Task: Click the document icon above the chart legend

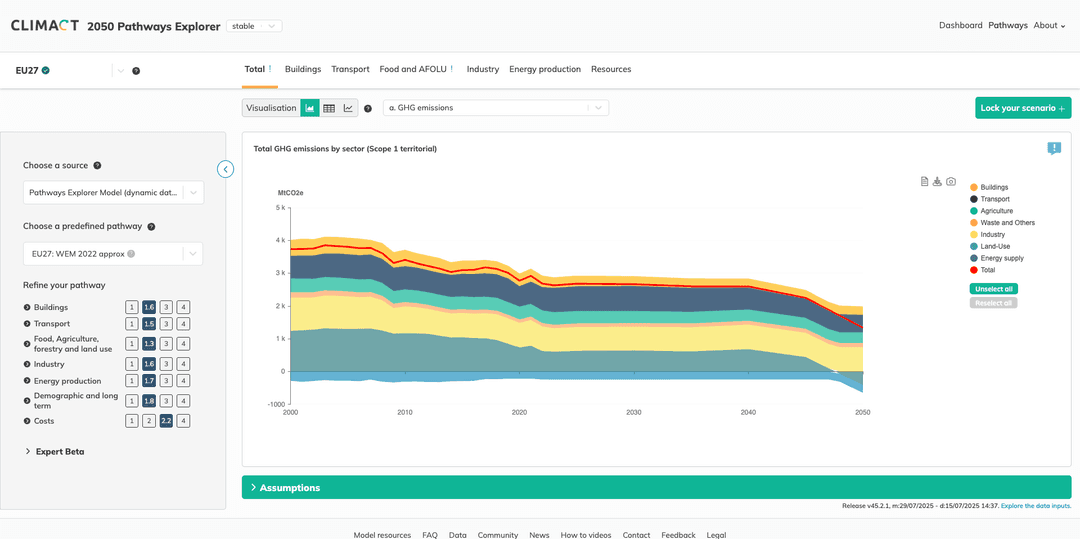Action: click(x=925, y=182)
